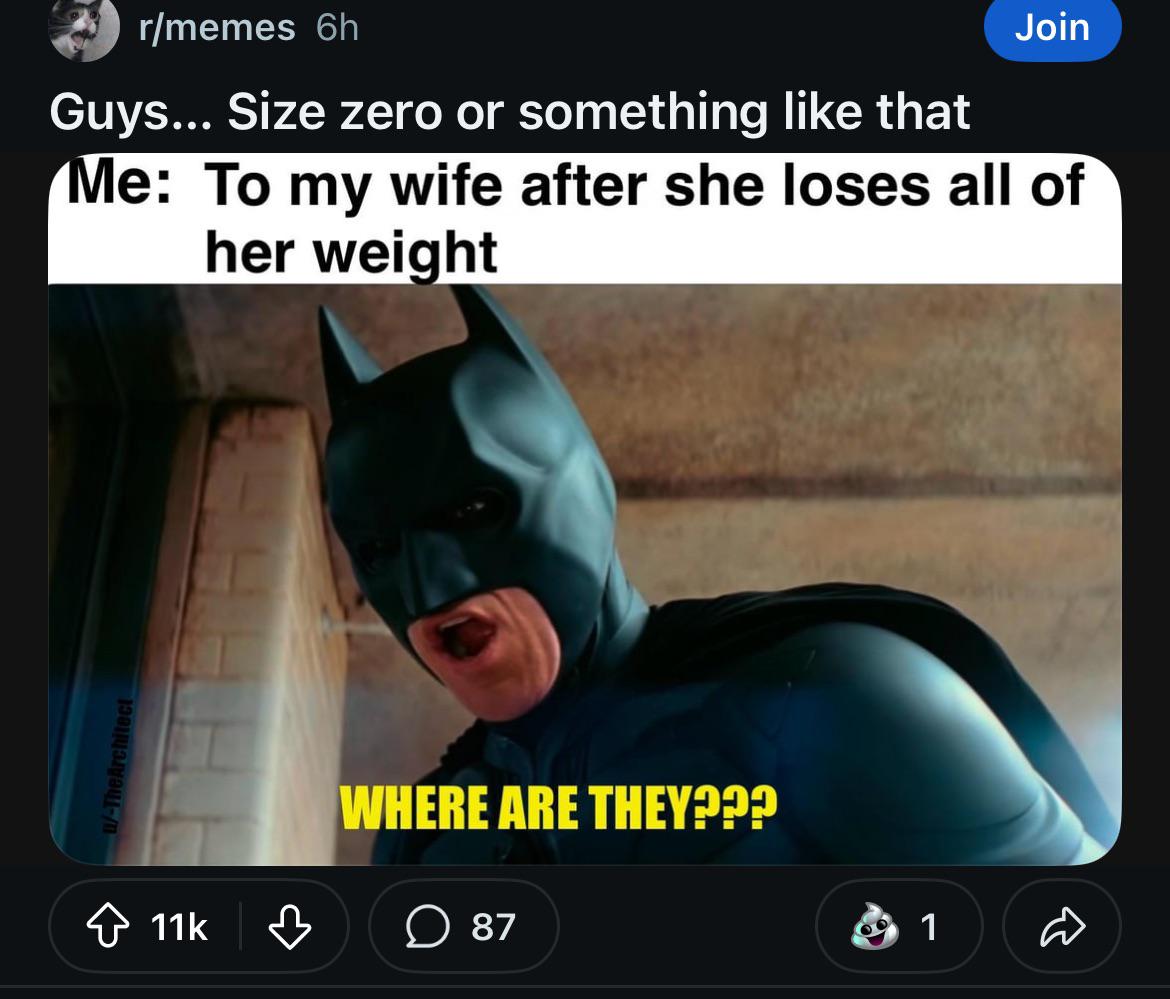The height and width of the screenshot is (999, 1170).
Task: Click the 6h post timestamp
Action: (x=337, y=28)
